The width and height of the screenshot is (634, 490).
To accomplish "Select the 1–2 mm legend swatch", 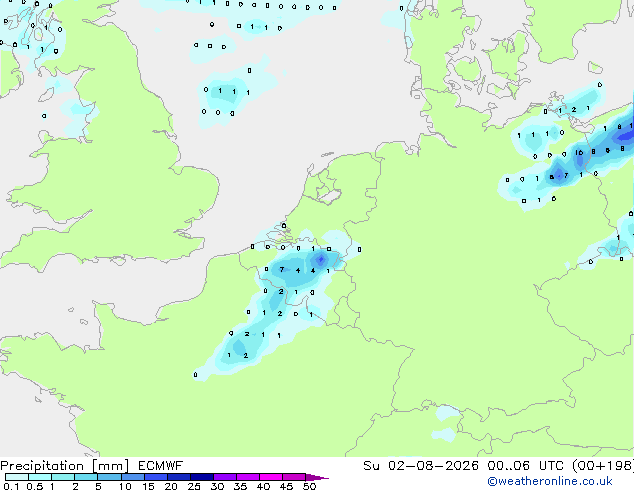I will coord(63,477).
